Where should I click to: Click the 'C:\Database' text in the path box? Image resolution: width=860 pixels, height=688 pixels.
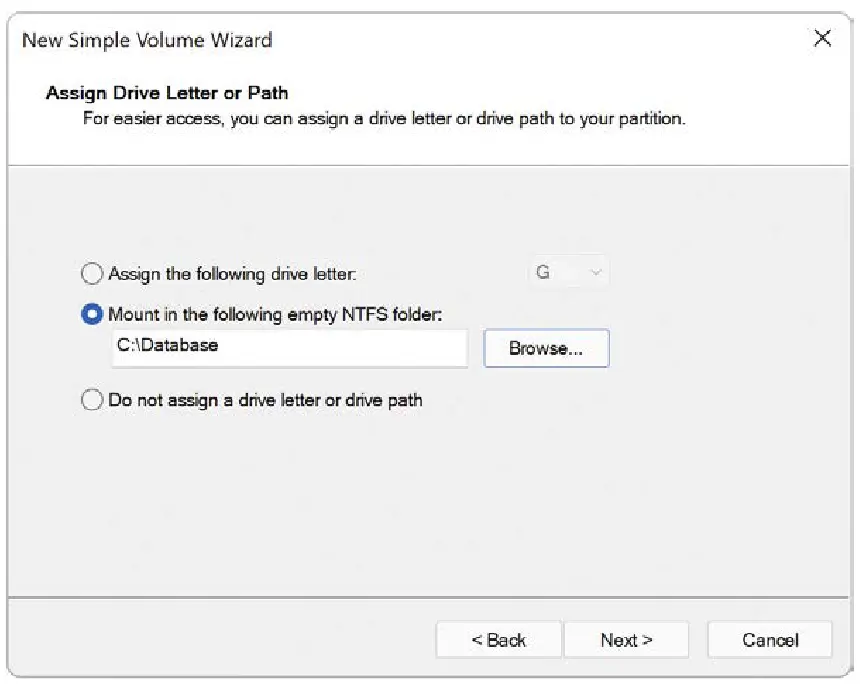168,346
